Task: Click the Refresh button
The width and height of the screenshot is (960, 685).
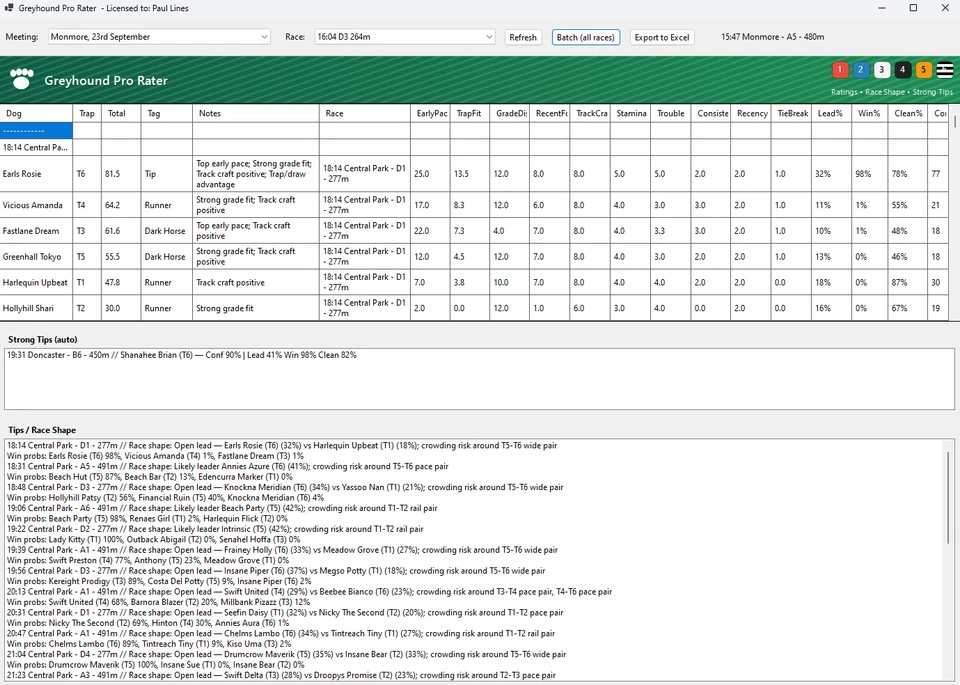Action: click(523, 37)
